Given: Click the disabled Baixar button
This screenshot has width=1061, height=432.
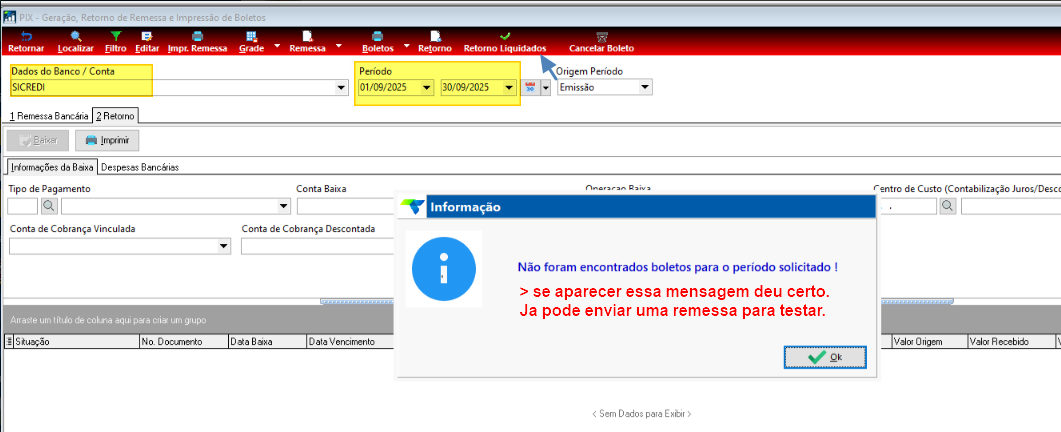Looking at the screenshot, I should (38, 141).
